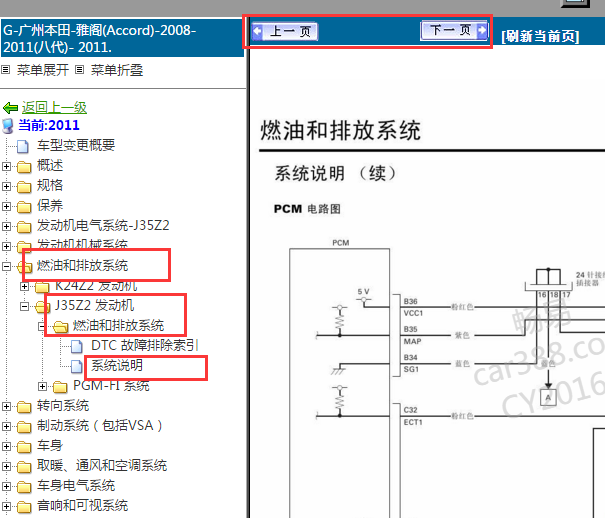Expand 发动机机械系统 node
This screenshot has height=518, width=605.
(x=6, y=246)
